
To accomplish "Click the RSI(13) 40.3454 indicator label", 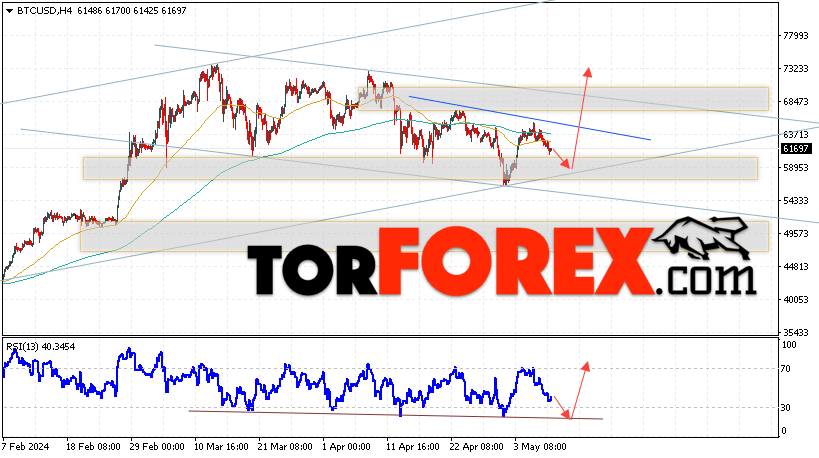I will point(41,347).
